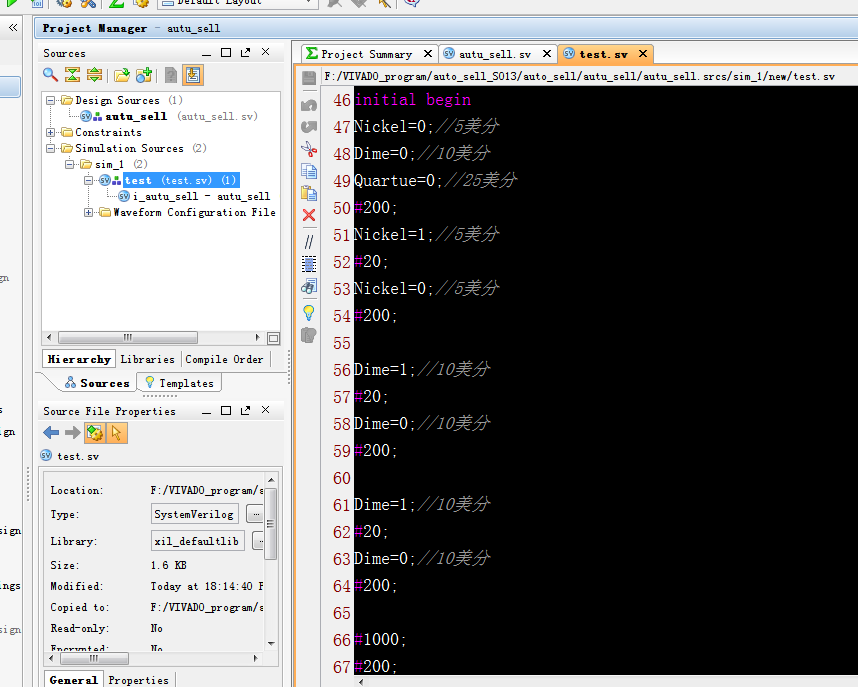Screen dimensions: 858x687
Task: Collapse the left panel with double chevron
Action: click(13, 27)
